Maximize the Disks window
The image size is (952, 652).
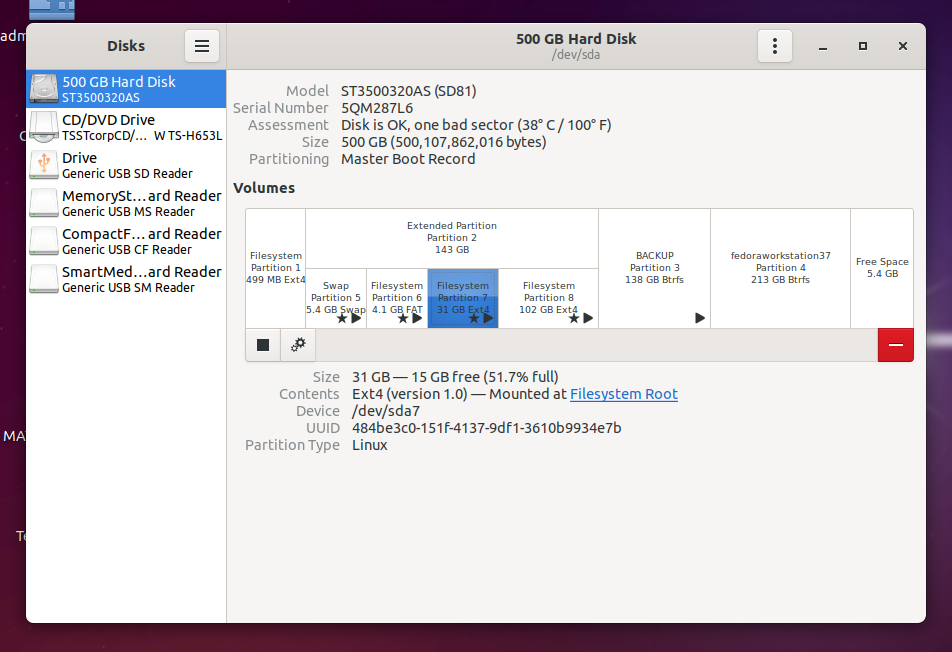(863, 46)
